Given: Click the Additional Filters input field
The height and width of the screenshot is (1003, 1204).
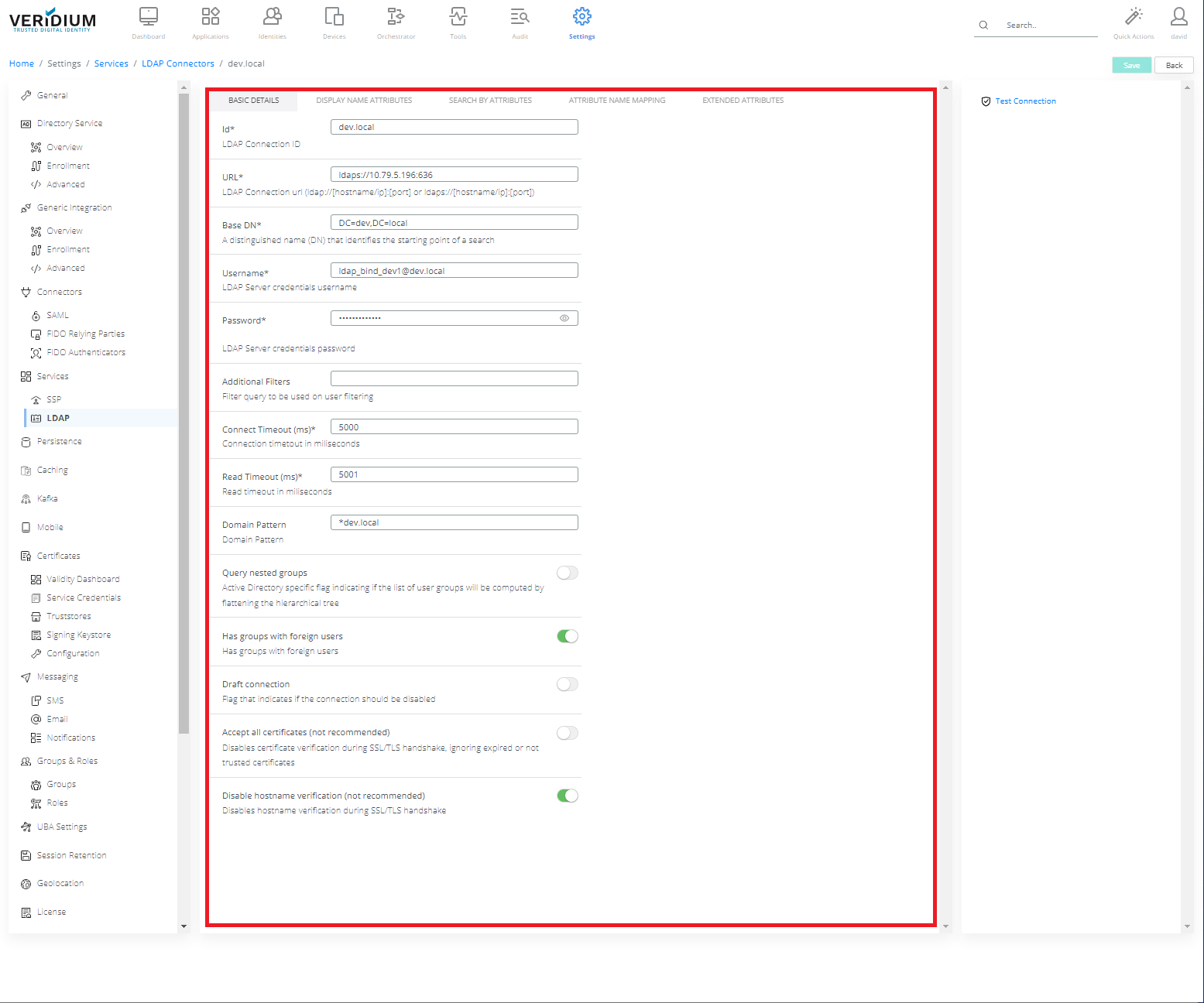Looking at the screenshot, I should (x=454, y=378).
